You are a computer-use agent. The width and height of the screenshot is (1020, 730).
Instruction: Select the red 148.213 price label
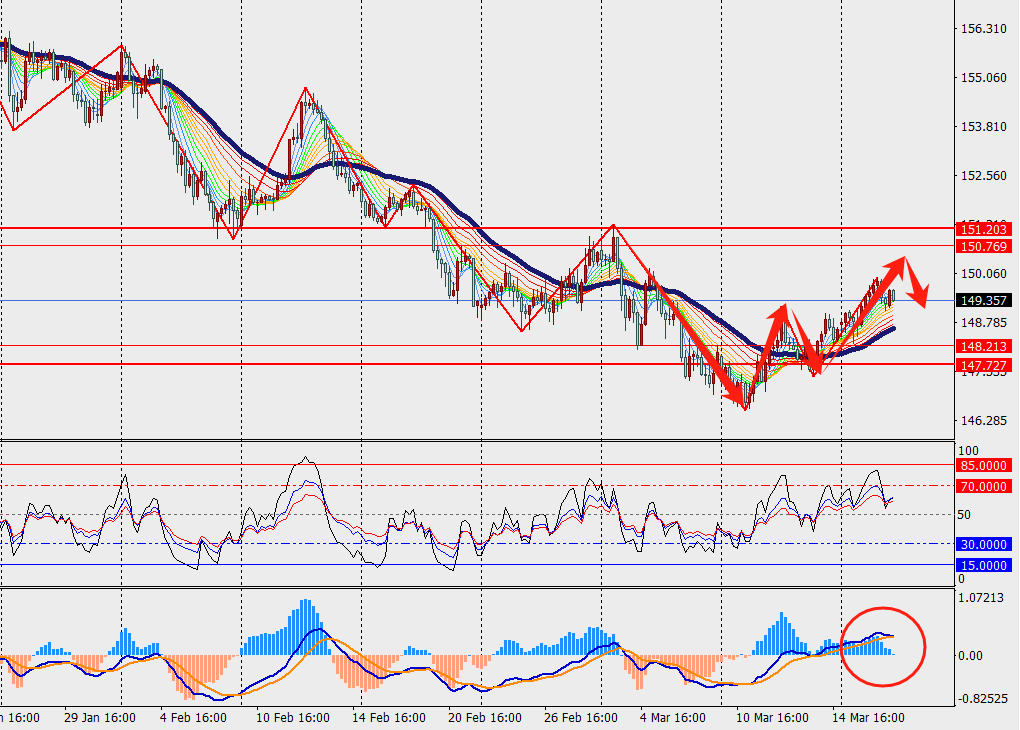pos(981,346)
